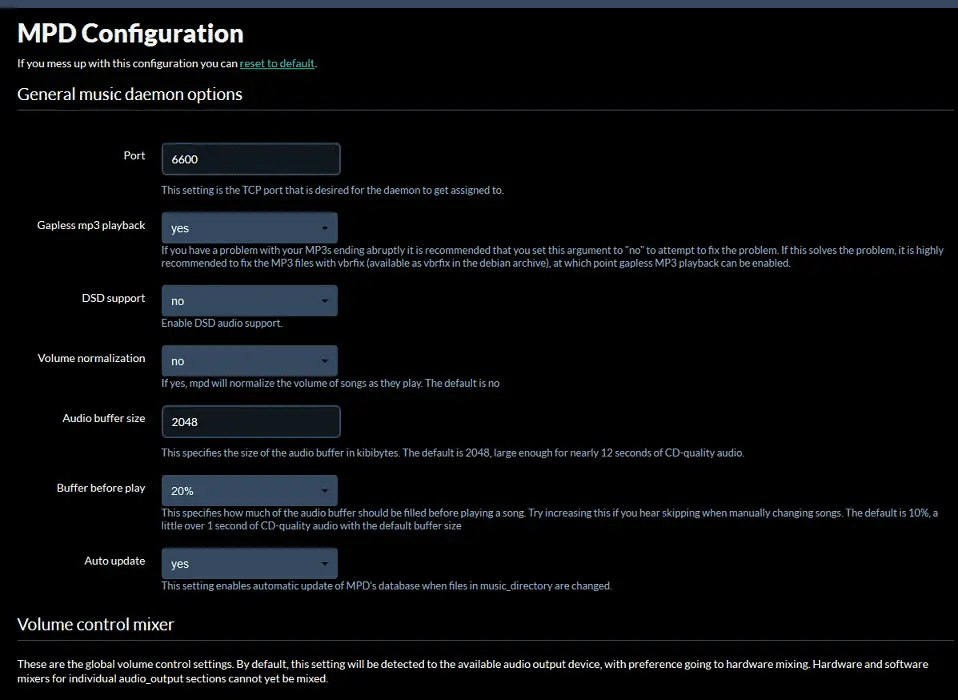Screen dimensions: 958x700
Task: Focus the Port input field showing 6600
Action: (x=251, y=159)
